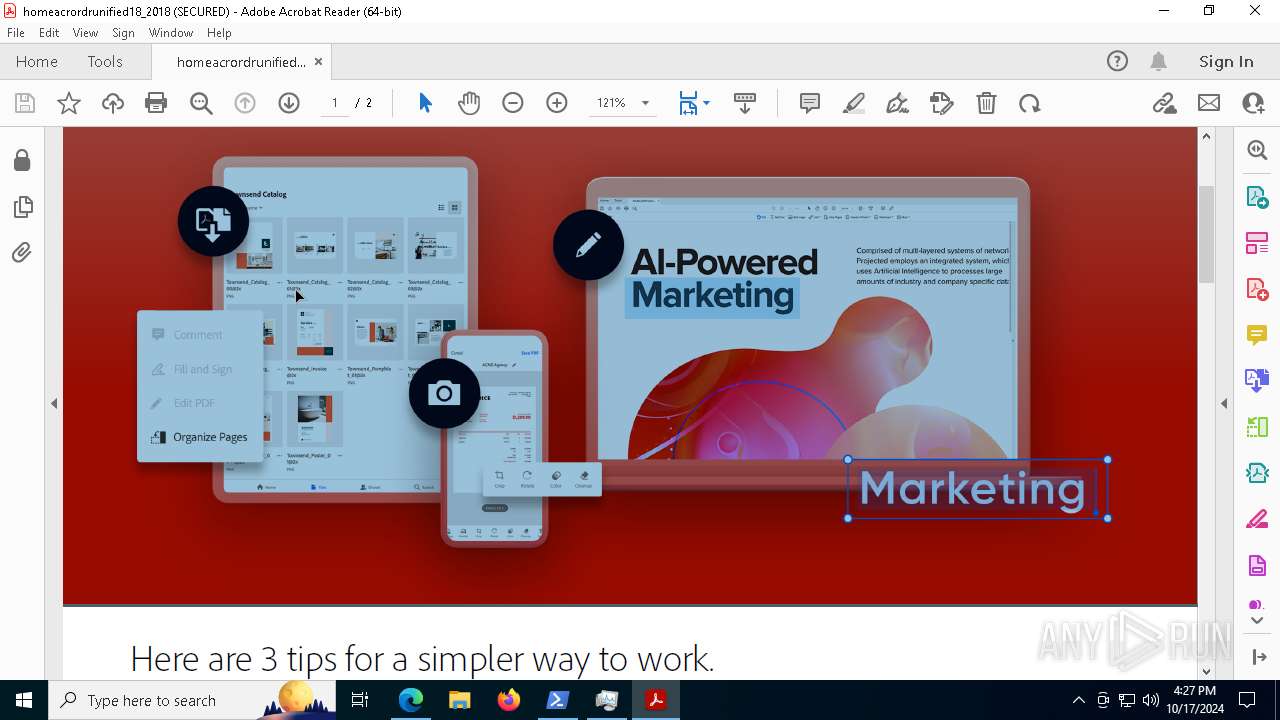
Task: Open the View menu
Action: point(85,32)
